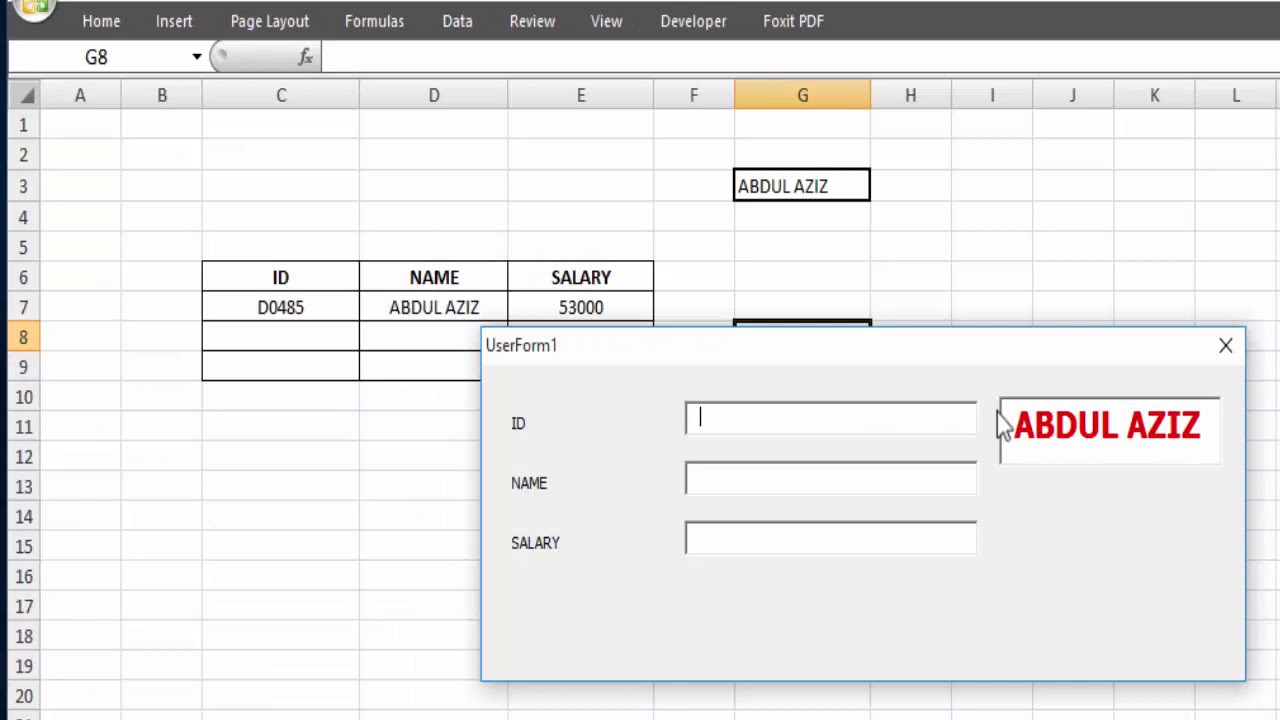Go to the Formulas tab

[x=374, y=21]
